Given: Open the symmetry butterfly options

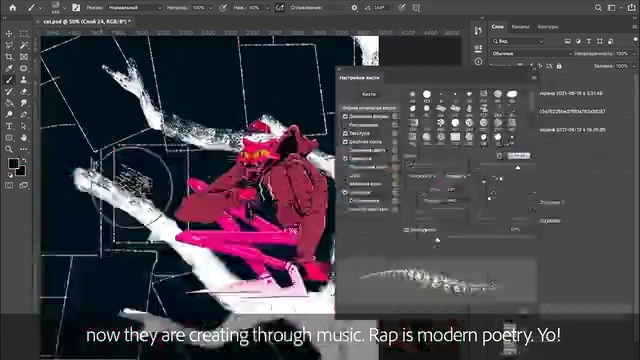Looking at the screenshot, I should click(x=416, y=8).
